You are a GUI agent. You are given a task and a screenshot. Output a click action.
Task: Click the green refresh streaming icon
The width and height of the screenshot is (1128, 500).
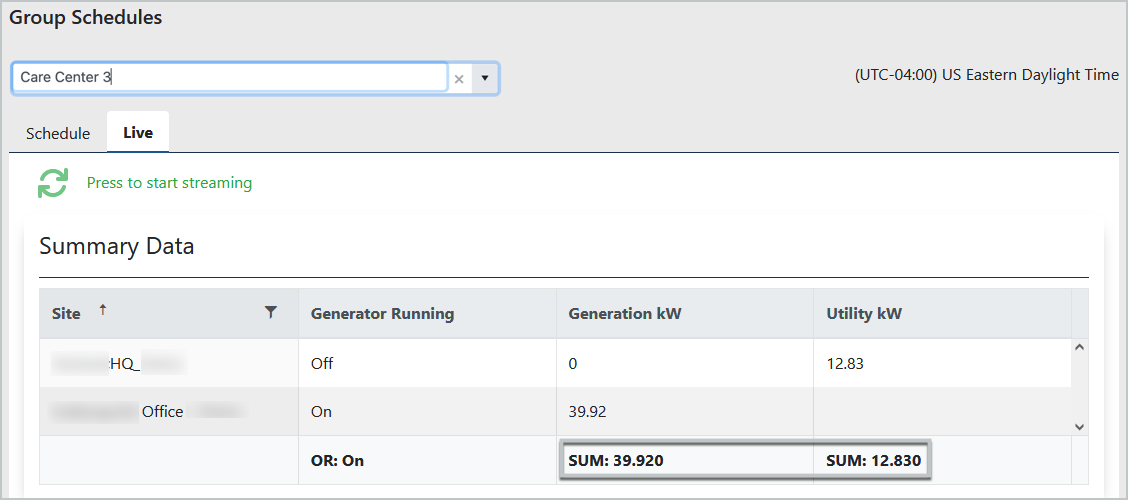(x=53, y=183)
